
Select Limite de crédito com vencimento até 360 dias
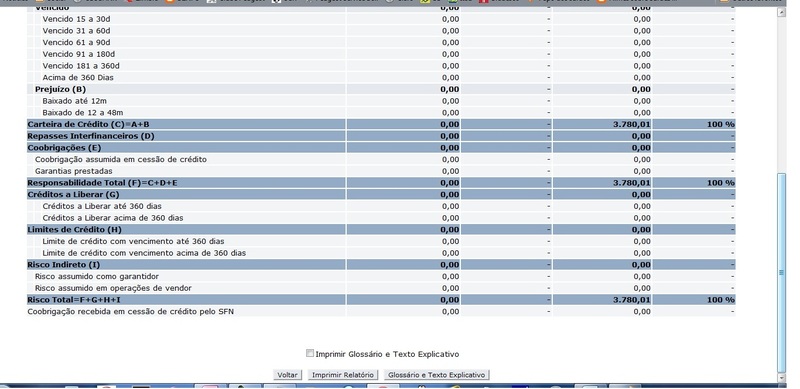[133, 241]
